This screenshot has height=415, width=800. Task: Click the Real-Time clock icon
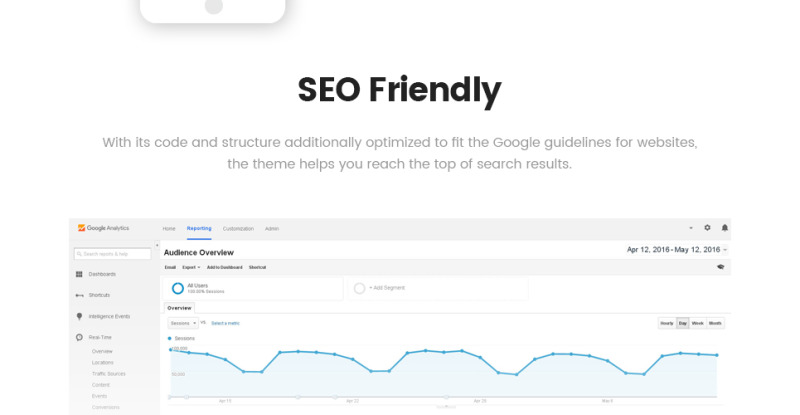tap(79, 337)
